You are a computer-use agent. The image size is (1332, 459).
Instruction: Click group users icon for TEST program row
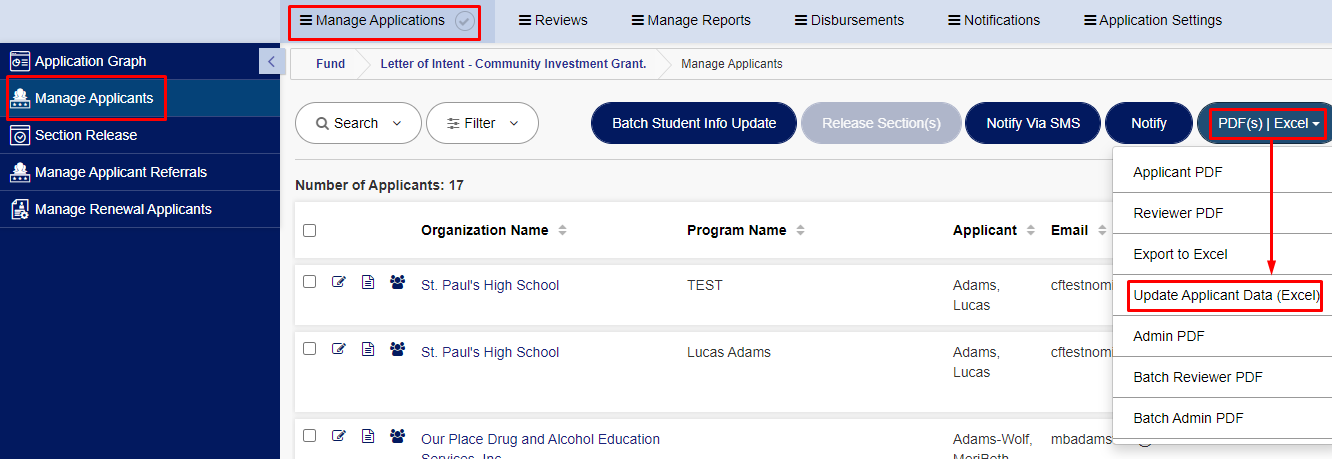coord(398,283)
